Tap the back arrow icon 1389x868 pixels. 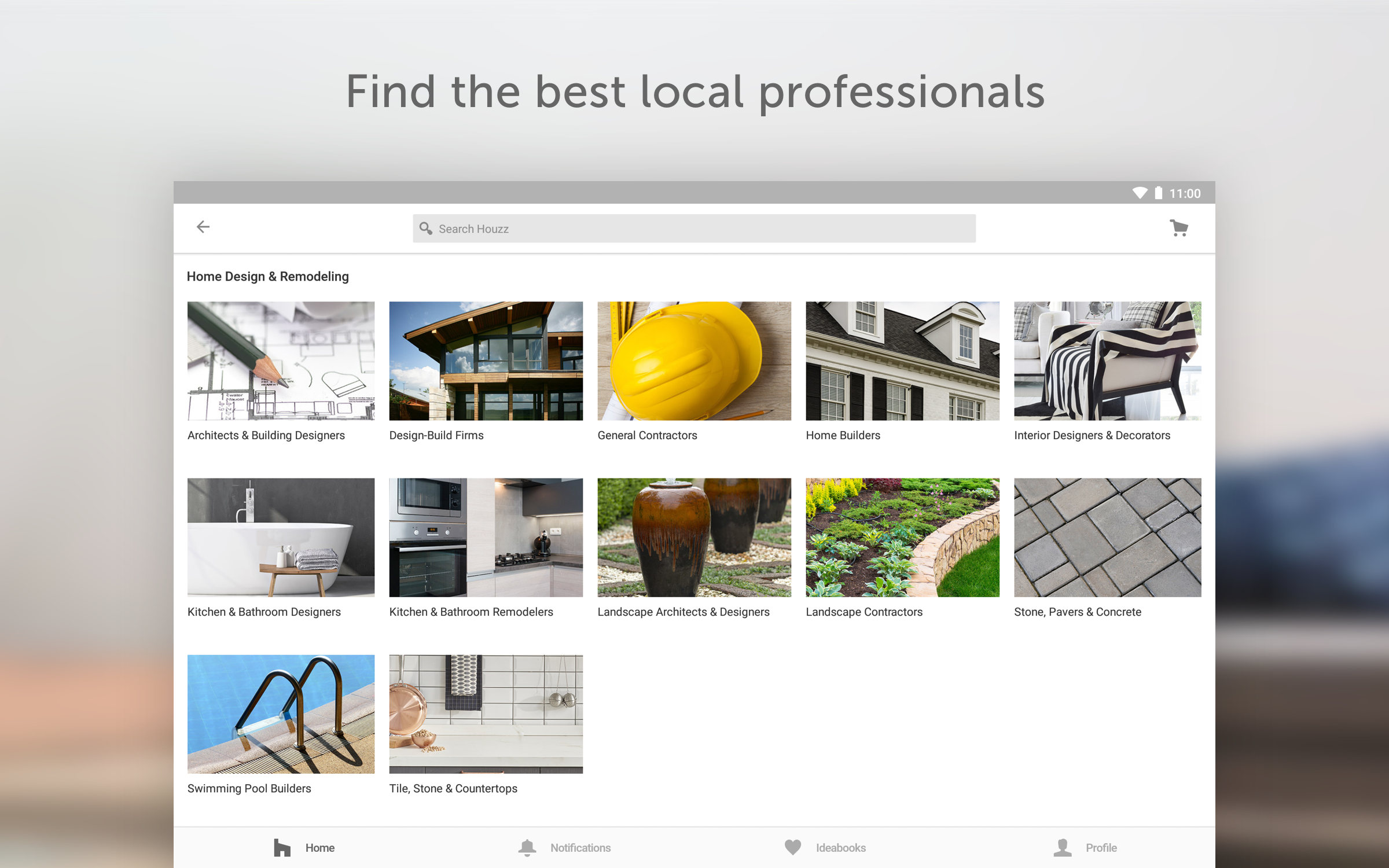[x=203, y=227]
